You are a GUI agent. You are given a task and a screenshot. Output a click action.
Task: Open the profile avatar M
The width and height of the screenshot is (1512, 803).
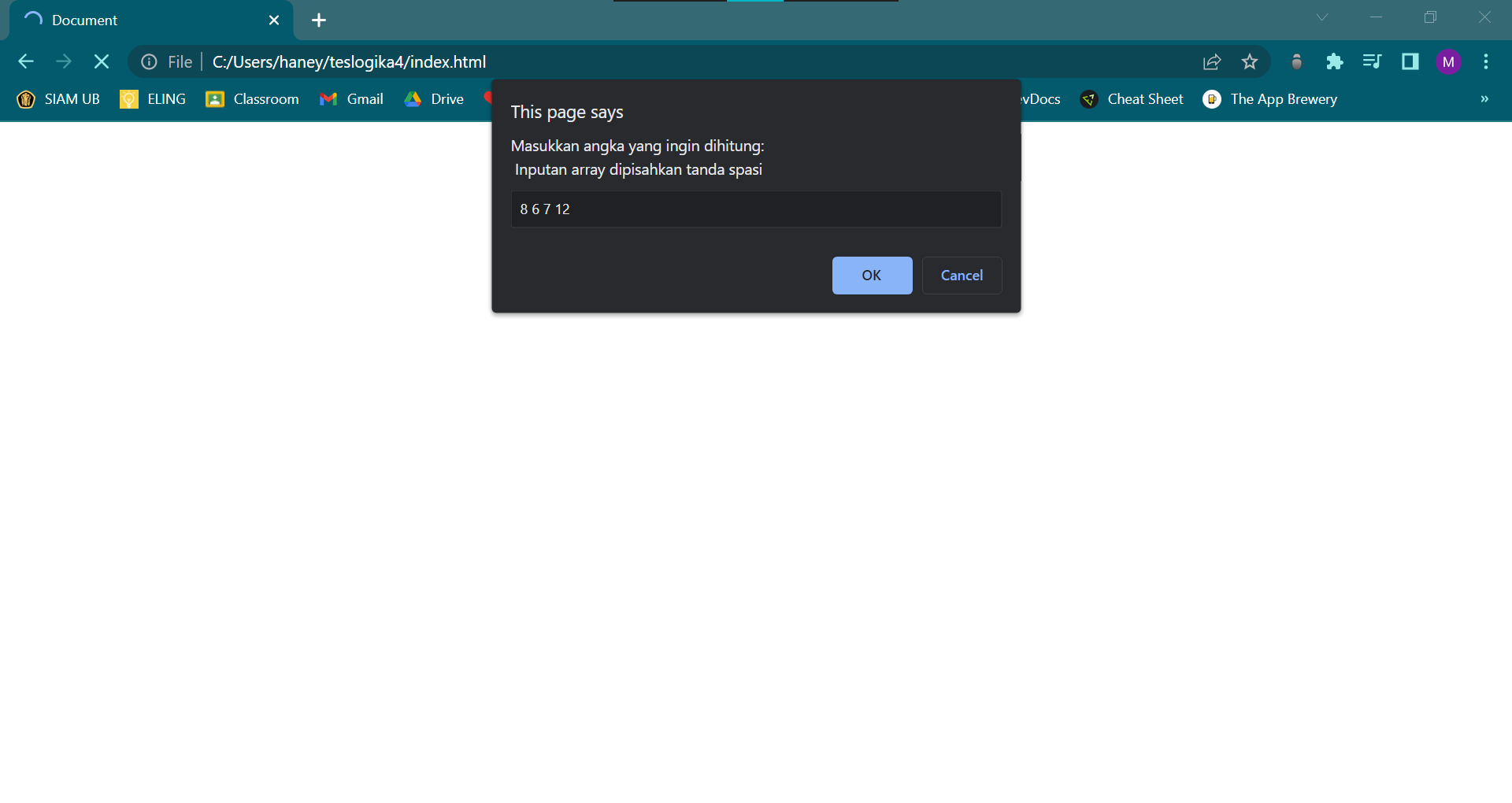point(1448,61)
